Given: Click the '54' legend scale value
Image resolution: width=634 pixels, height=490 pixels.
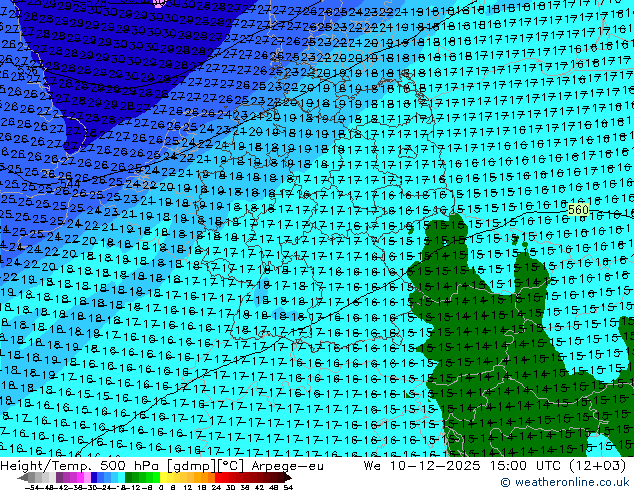Looking at the screenshot, I should 288,487.
